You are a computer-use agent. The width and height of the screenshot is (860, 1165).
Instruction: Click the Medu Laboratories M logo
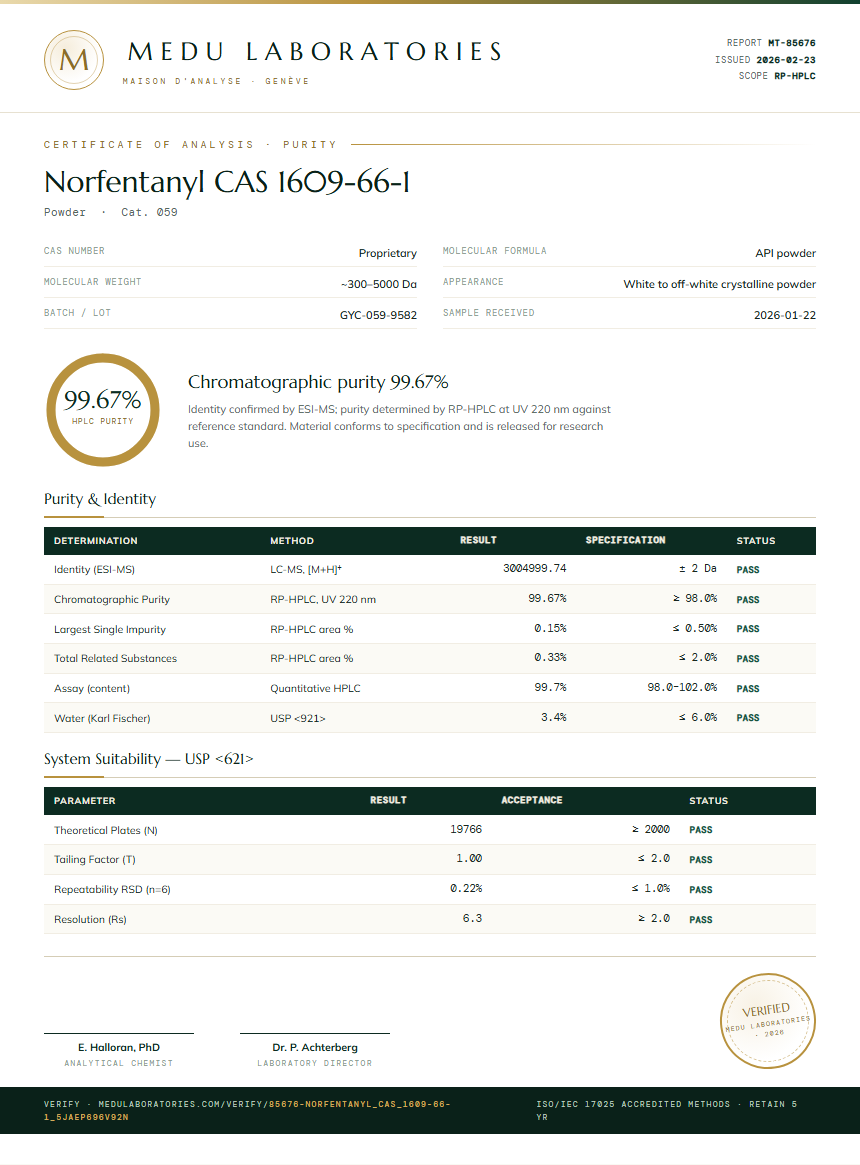click(74, 60)
